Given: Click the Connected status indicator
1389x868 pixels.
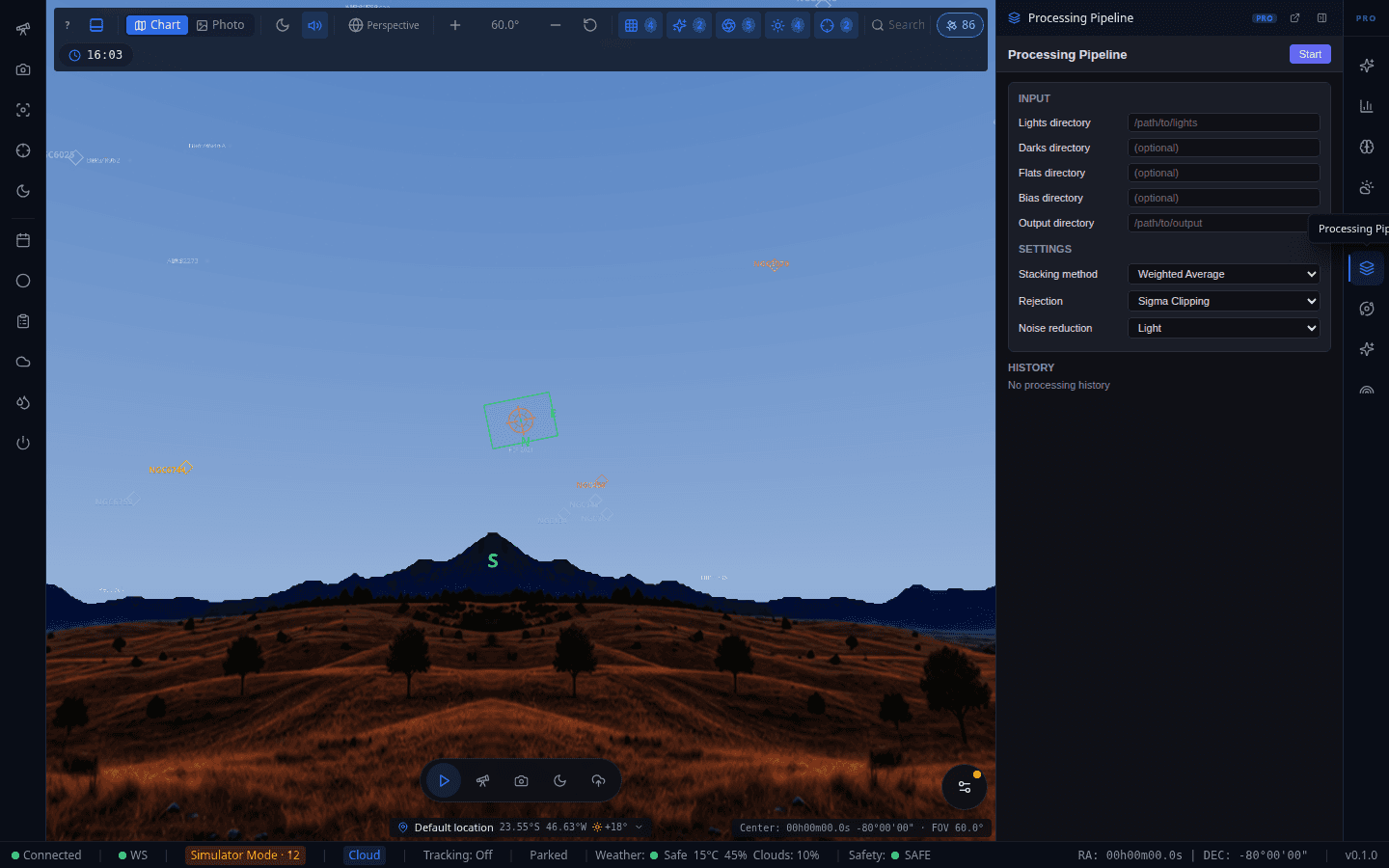Looking at the screenshot, I should tap(46, 855).
